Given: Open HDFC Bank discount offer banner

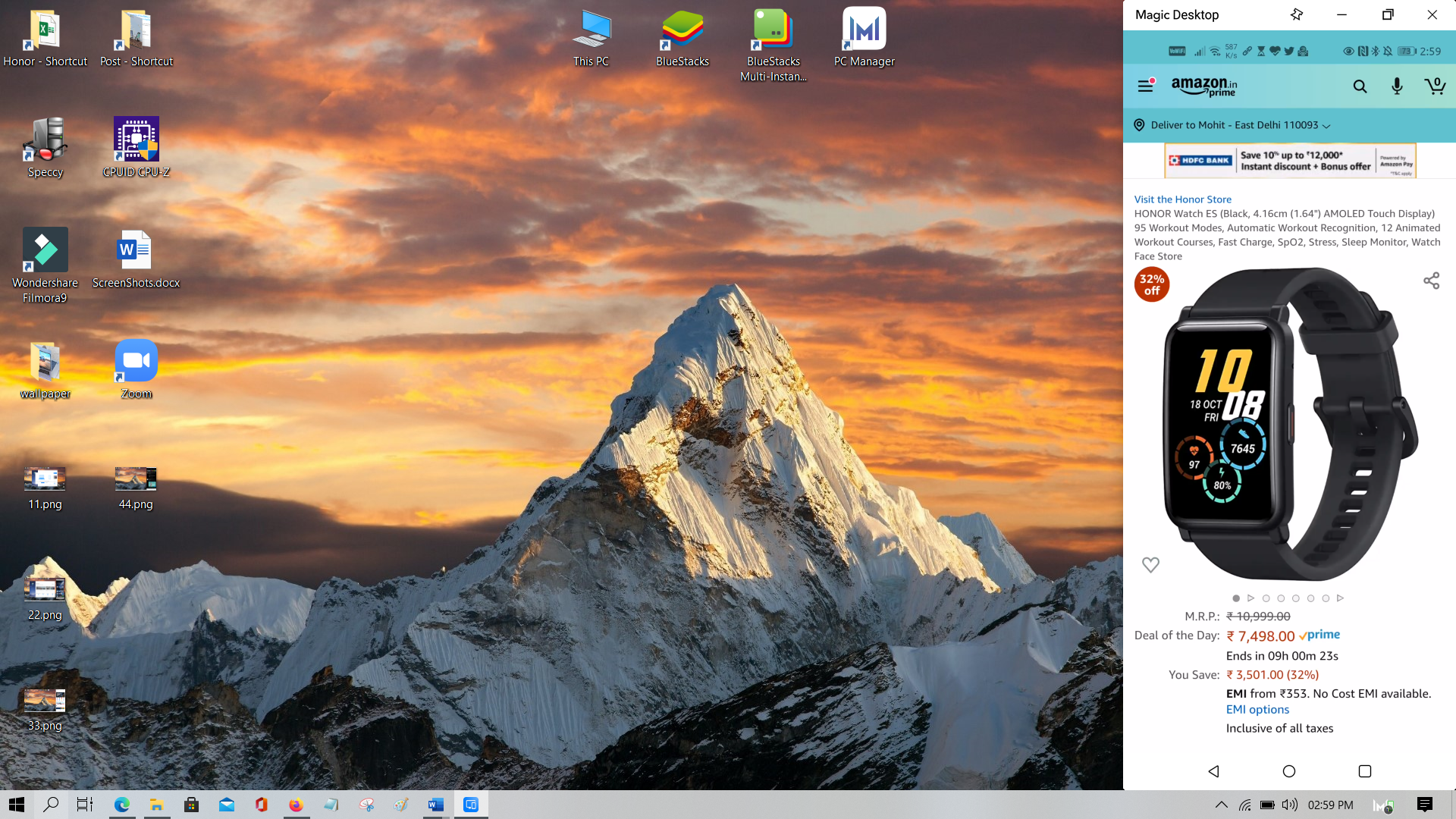Looking at the screenshot, I should pos(1289,161).
